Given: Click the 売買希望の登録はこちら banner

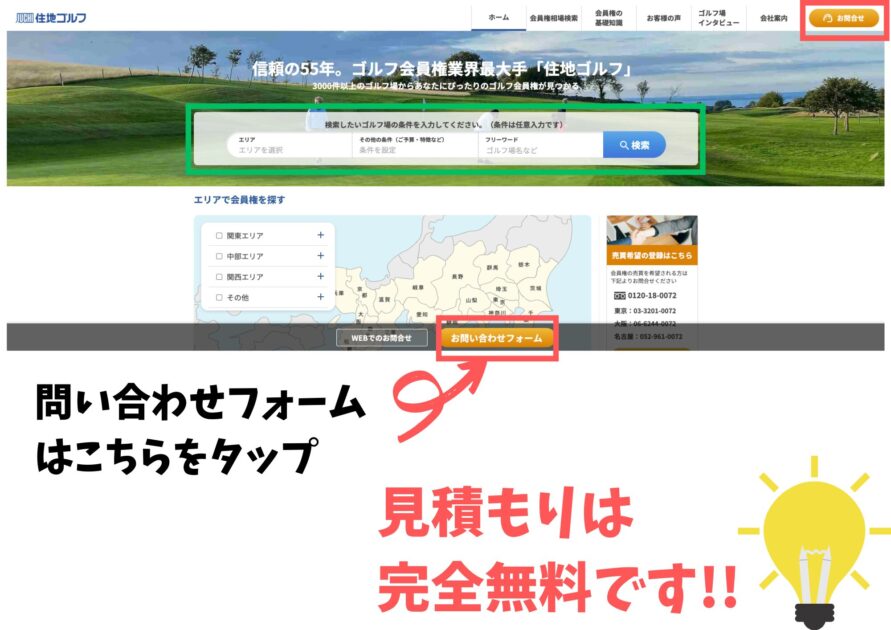Looking at the screenshot, I should coord(652,256).
